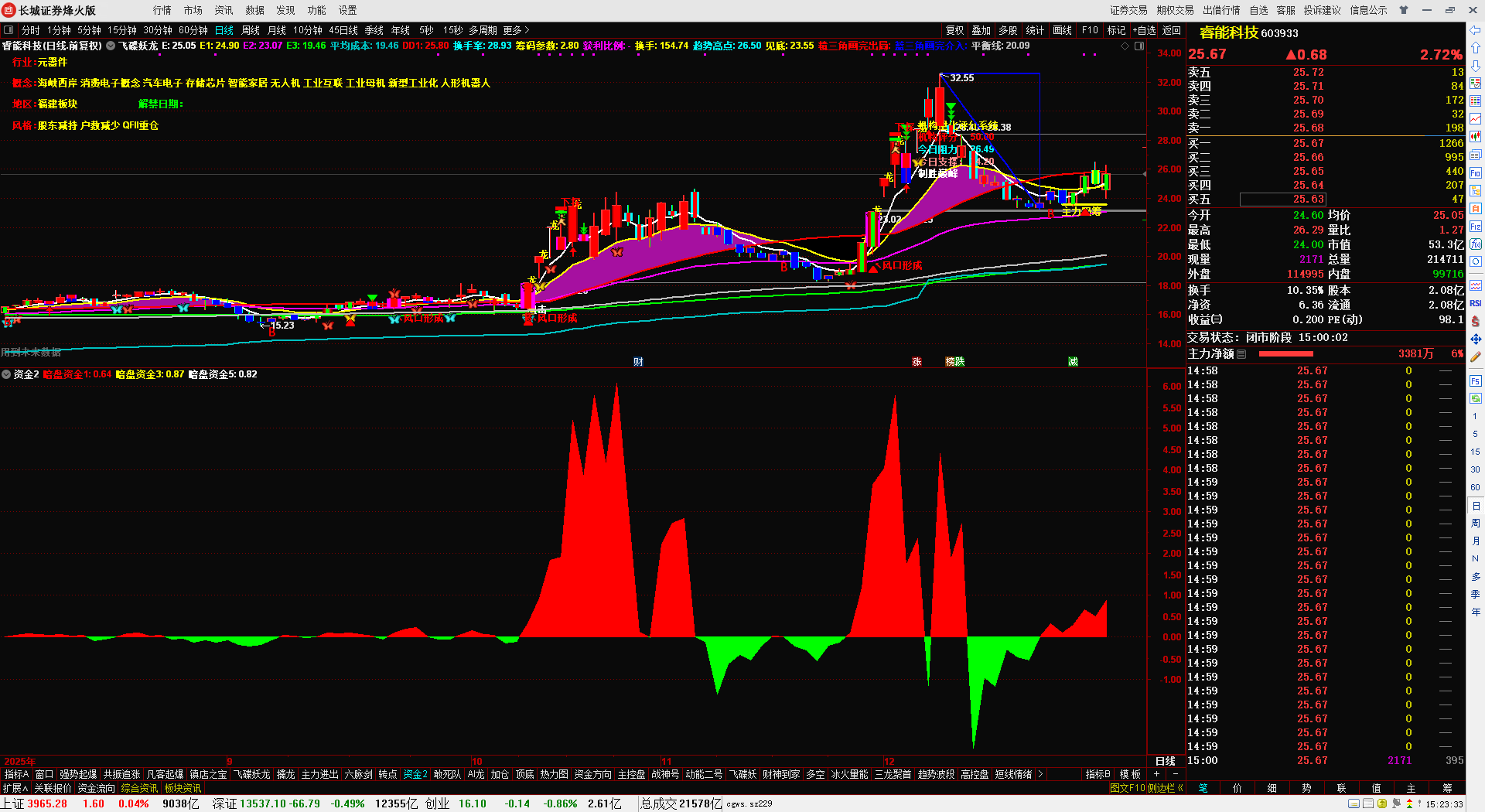Click the list icon beside 主力净额
The image size is (1485, 812).
(1241, 353)
